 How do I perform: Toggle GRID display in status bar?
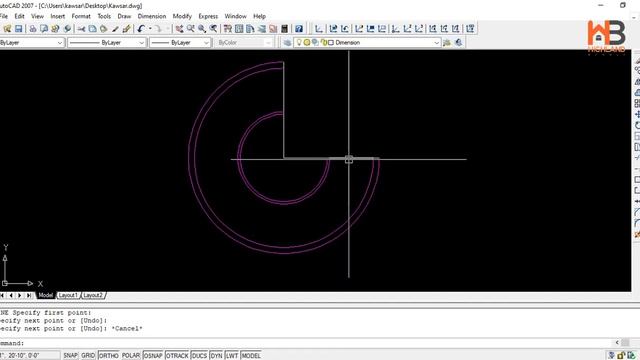click(x=88, y=356)
